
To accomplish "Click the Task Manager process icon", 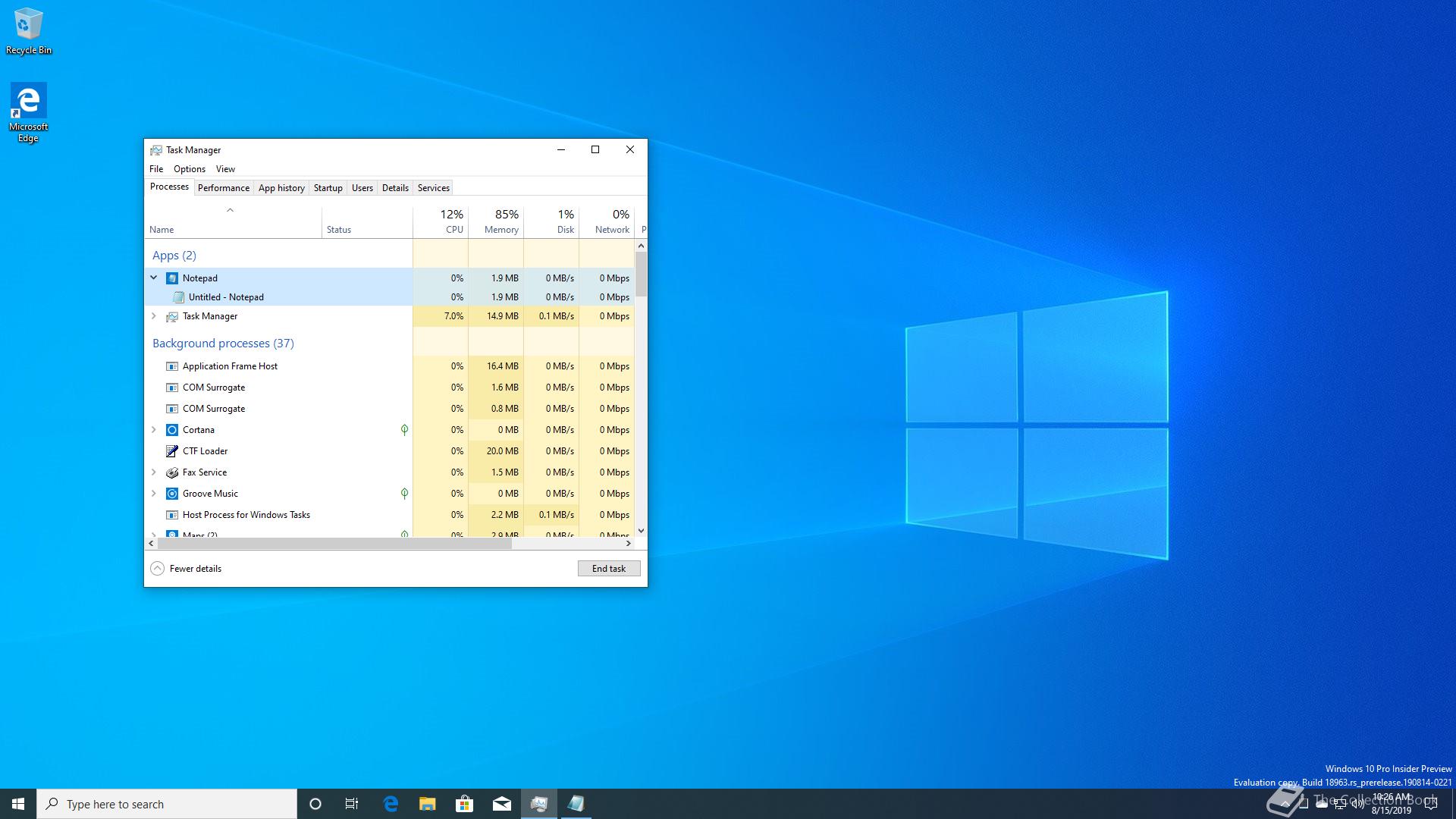I will click(x=172, y=316).
